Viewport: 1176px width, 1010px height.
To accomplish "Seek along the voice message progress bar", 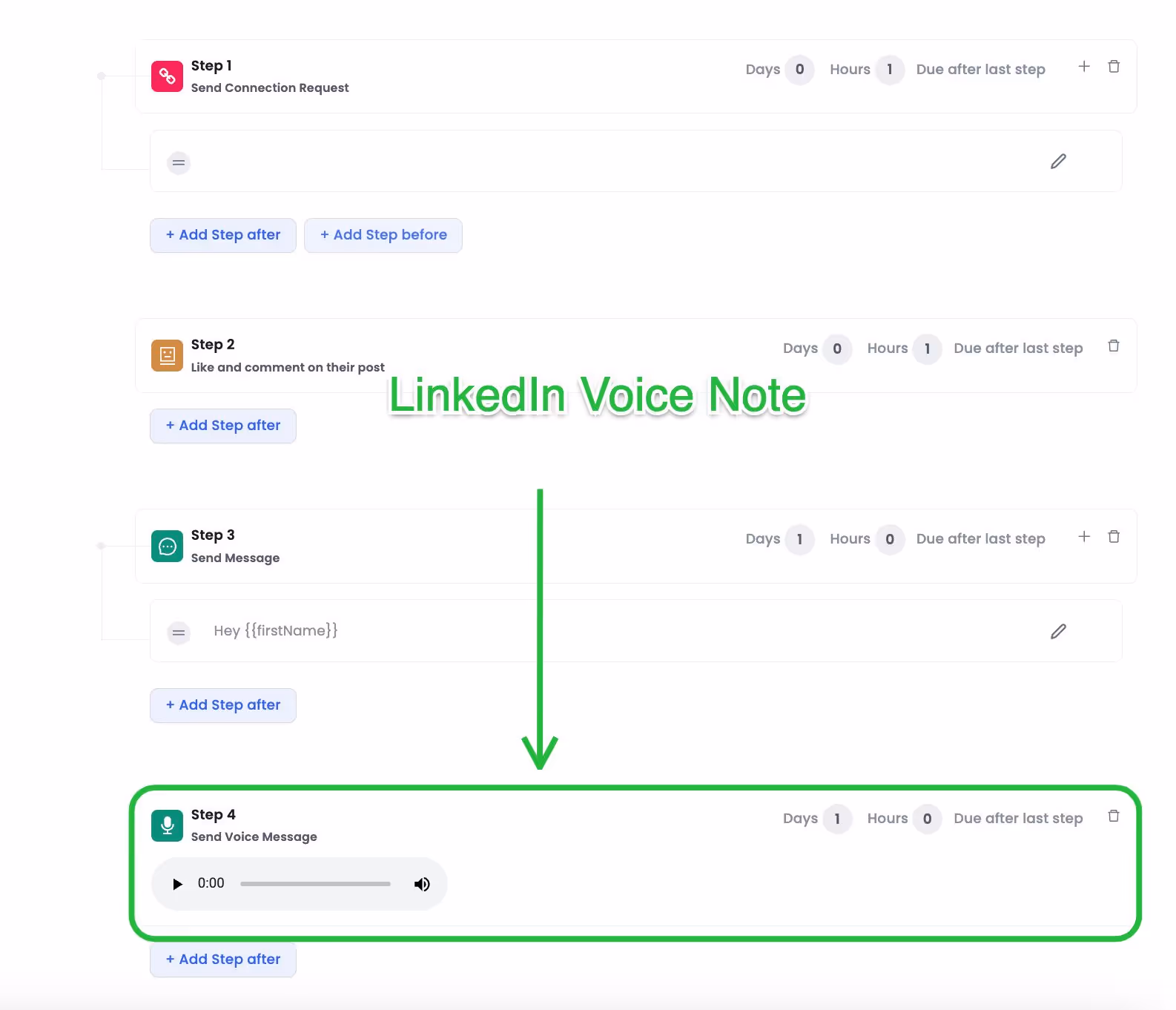I will [x=315, y=884].
